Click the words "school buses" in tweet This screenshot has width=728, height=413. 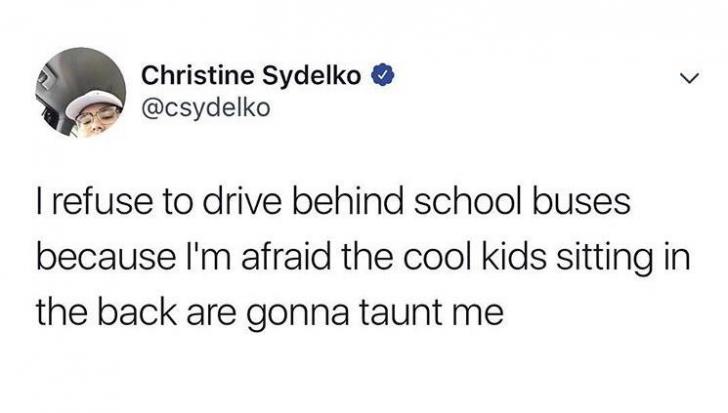[x=522, y=202]
